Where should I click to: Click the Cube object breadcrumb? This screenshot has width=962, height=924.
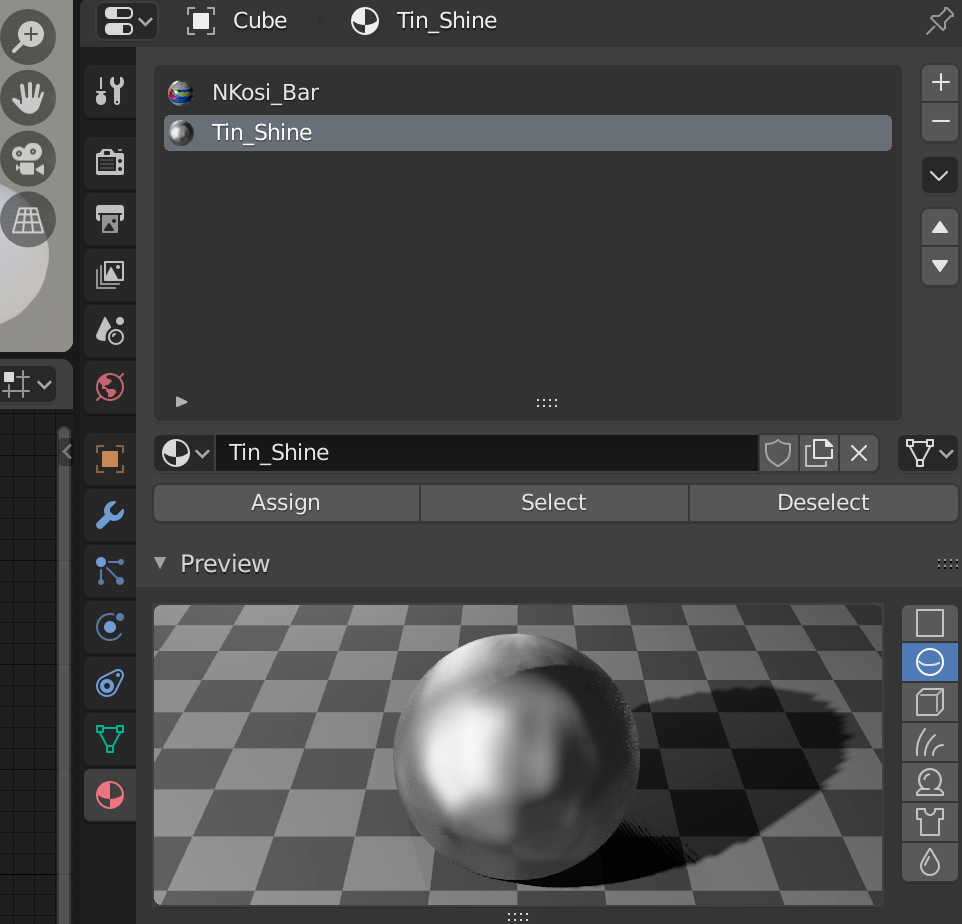click(237, 21)
